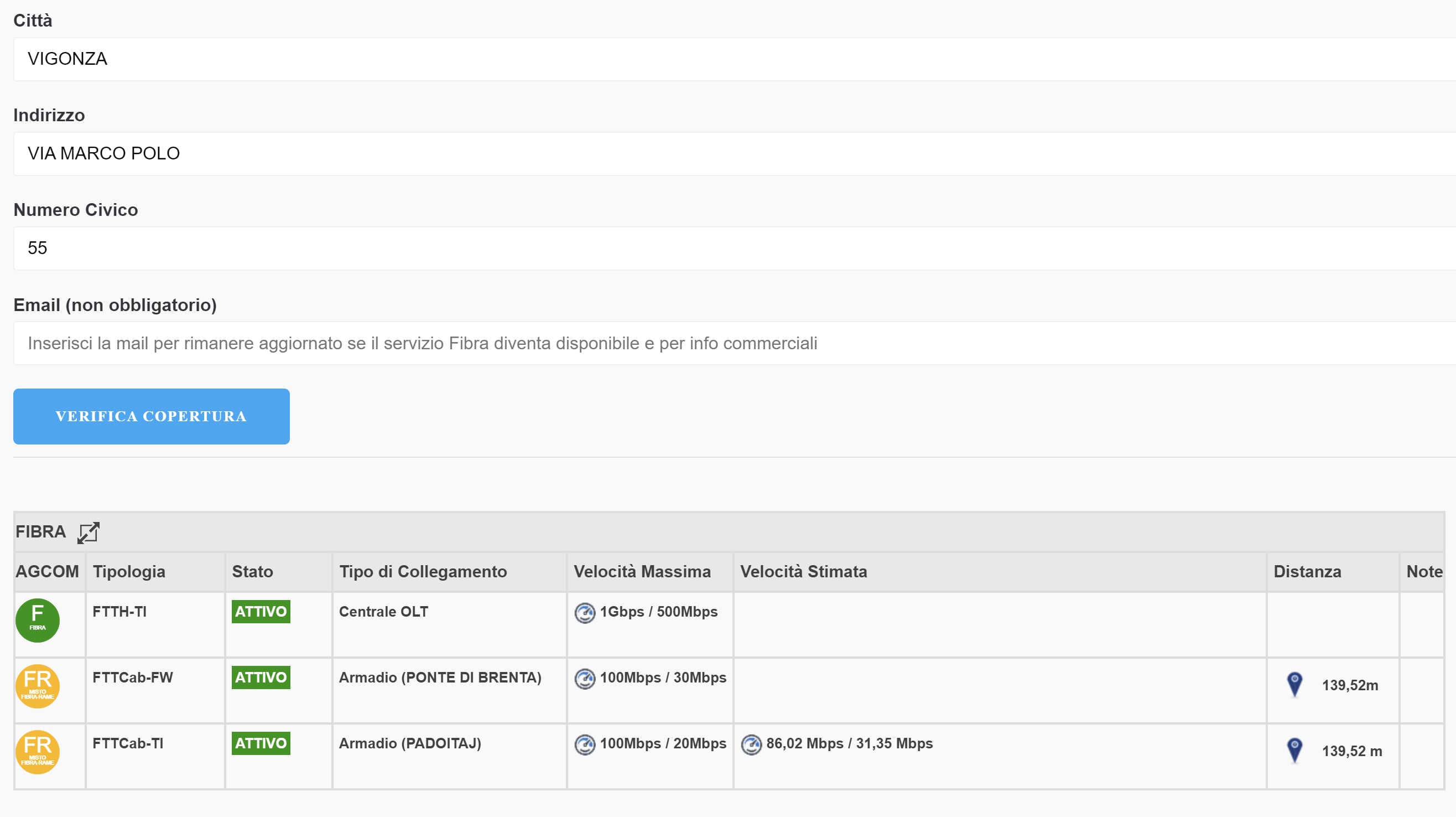Open map pin for 139,52m distance
1456x817 pixels.
pos(1294,685)
